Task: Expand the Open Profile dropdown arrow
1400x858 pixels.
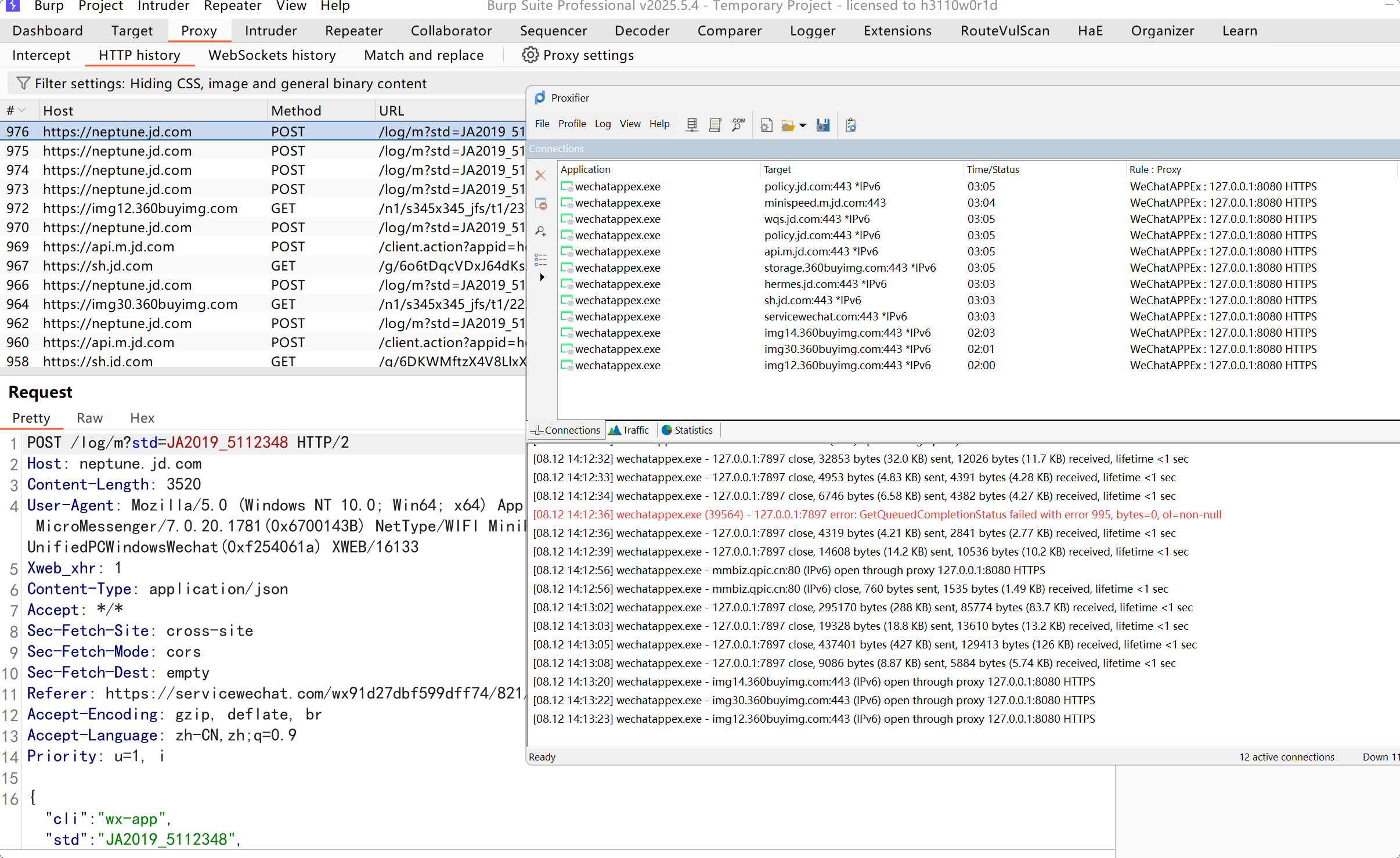Action: click(x=803, y=125)
